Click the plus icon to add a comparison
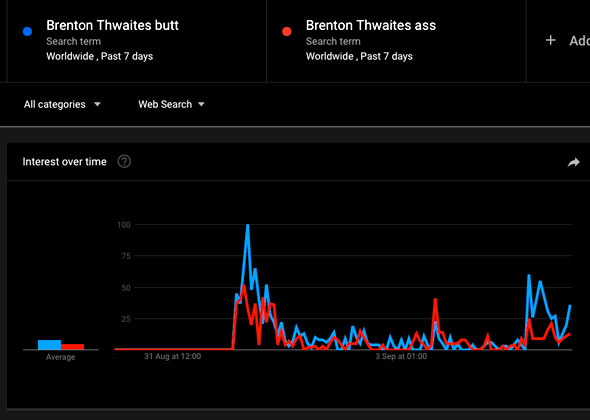The image size is (590, 420). coord(550,40)
